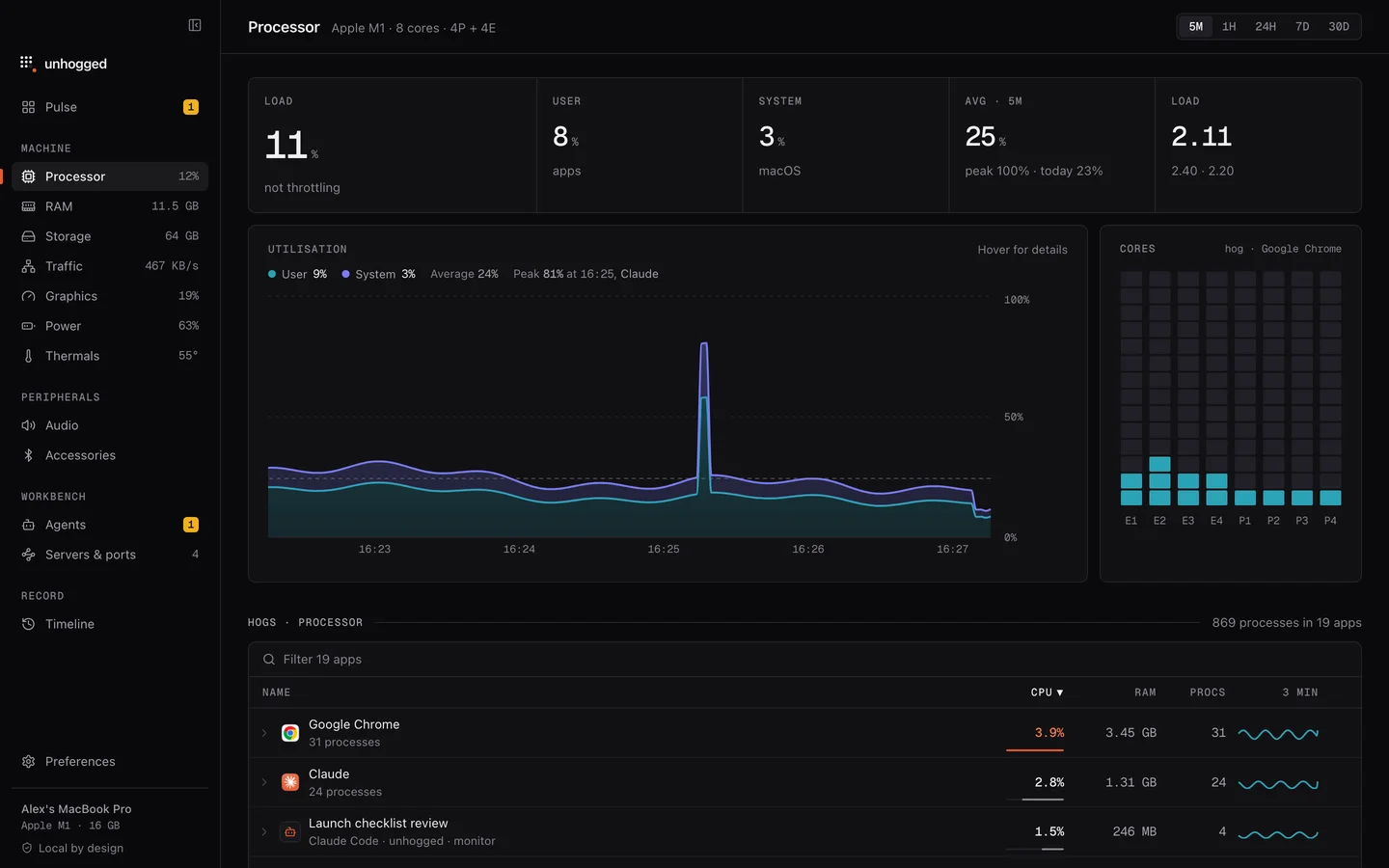Collapse the sidebar with the panel icon
The height and width of the screenshot is (868, 1389).
point(195,25)
